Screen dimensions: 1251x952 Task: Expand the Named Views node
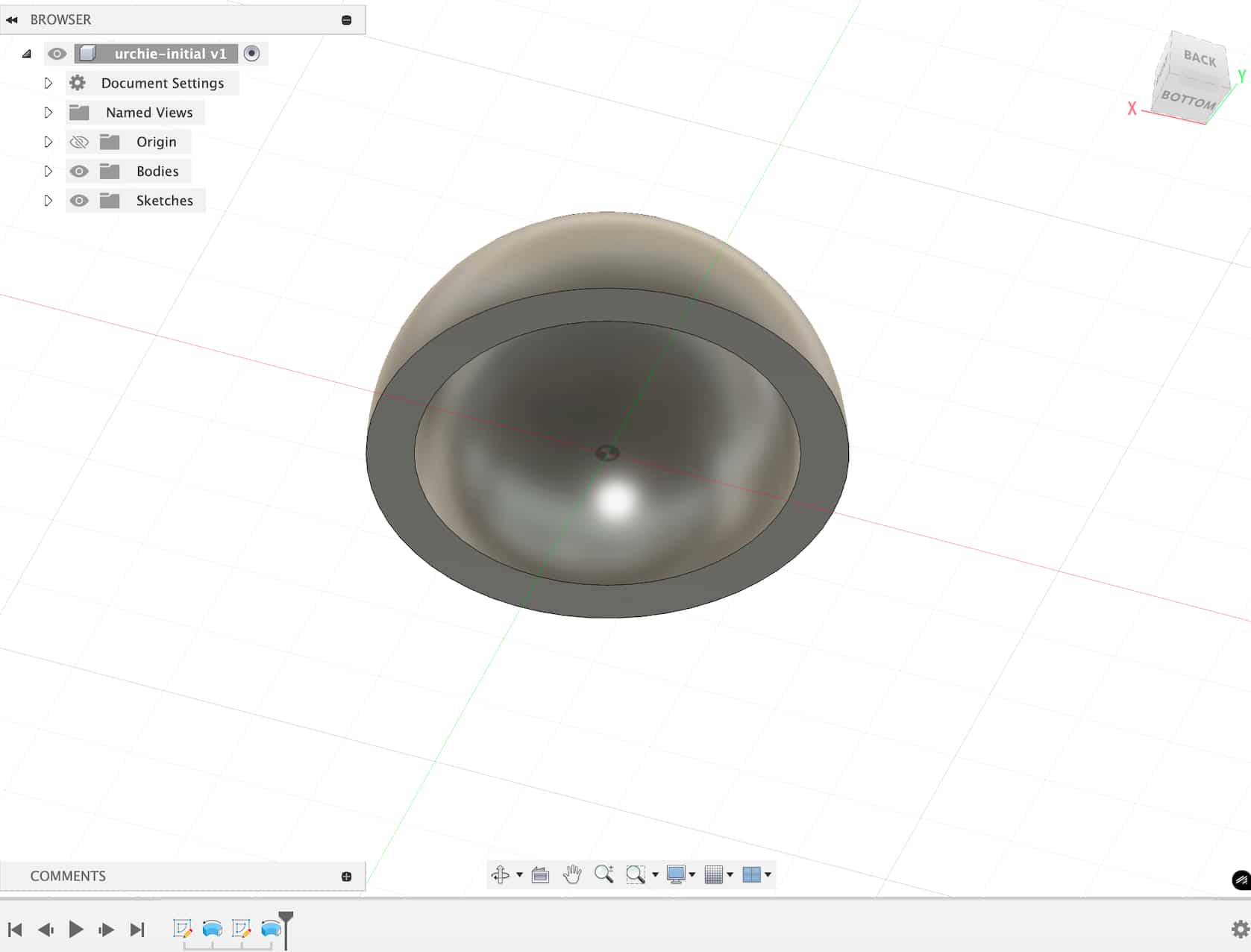pyautogui.click(x=48, y=113)
